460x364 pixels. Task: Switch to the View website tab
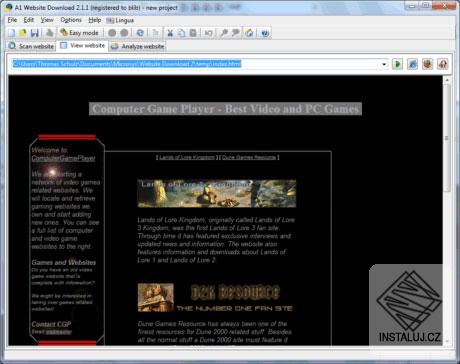pyautogui.click(x=83, y=46)
